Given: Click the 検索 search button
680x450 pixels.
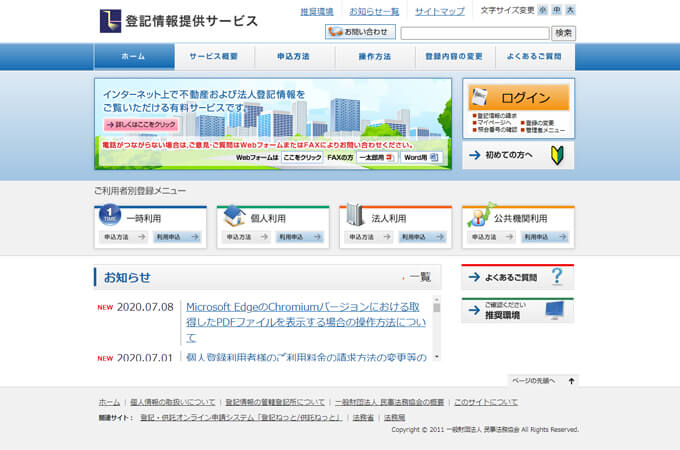Looking at the screenshot, I should tap(563, 33).
